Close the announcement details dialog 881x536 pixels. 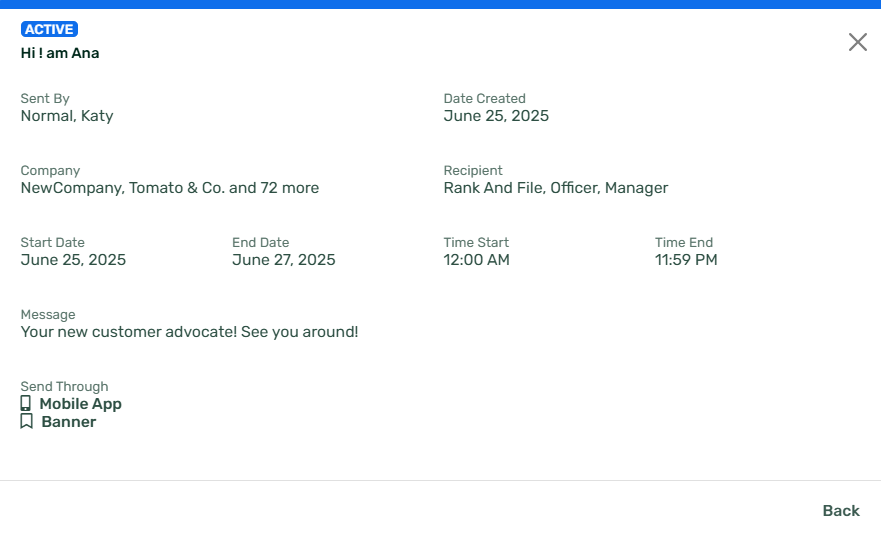pyautogui.click(x=857, y=42)
